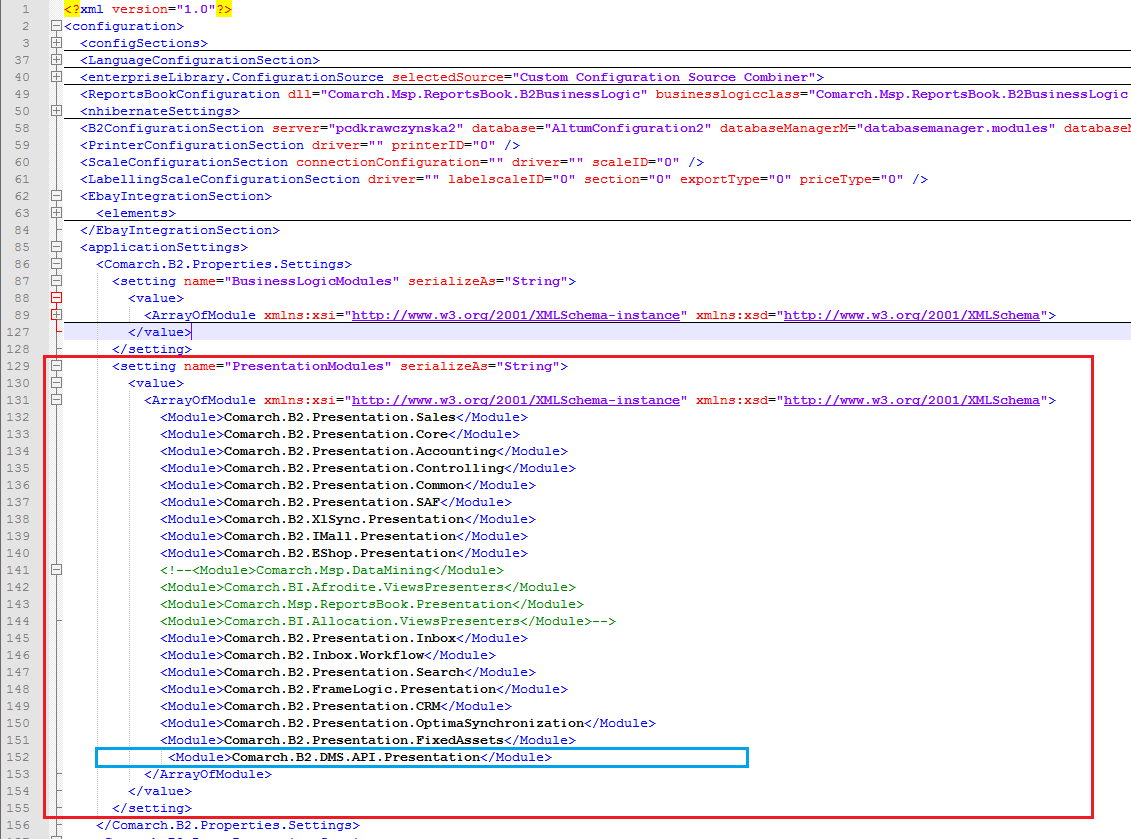Image resolution: width=1131 pixels, height=839 pixels.
Task: Expand the nhibernateSettings fold on line 50
Action: click(56, 111)
